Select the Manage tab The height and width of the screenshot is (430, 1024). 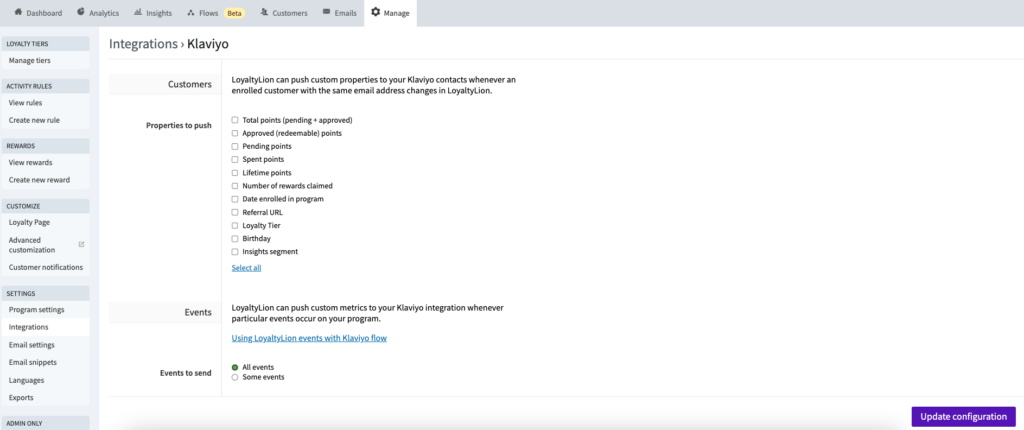pyautogui.click(x=391, y=13)
